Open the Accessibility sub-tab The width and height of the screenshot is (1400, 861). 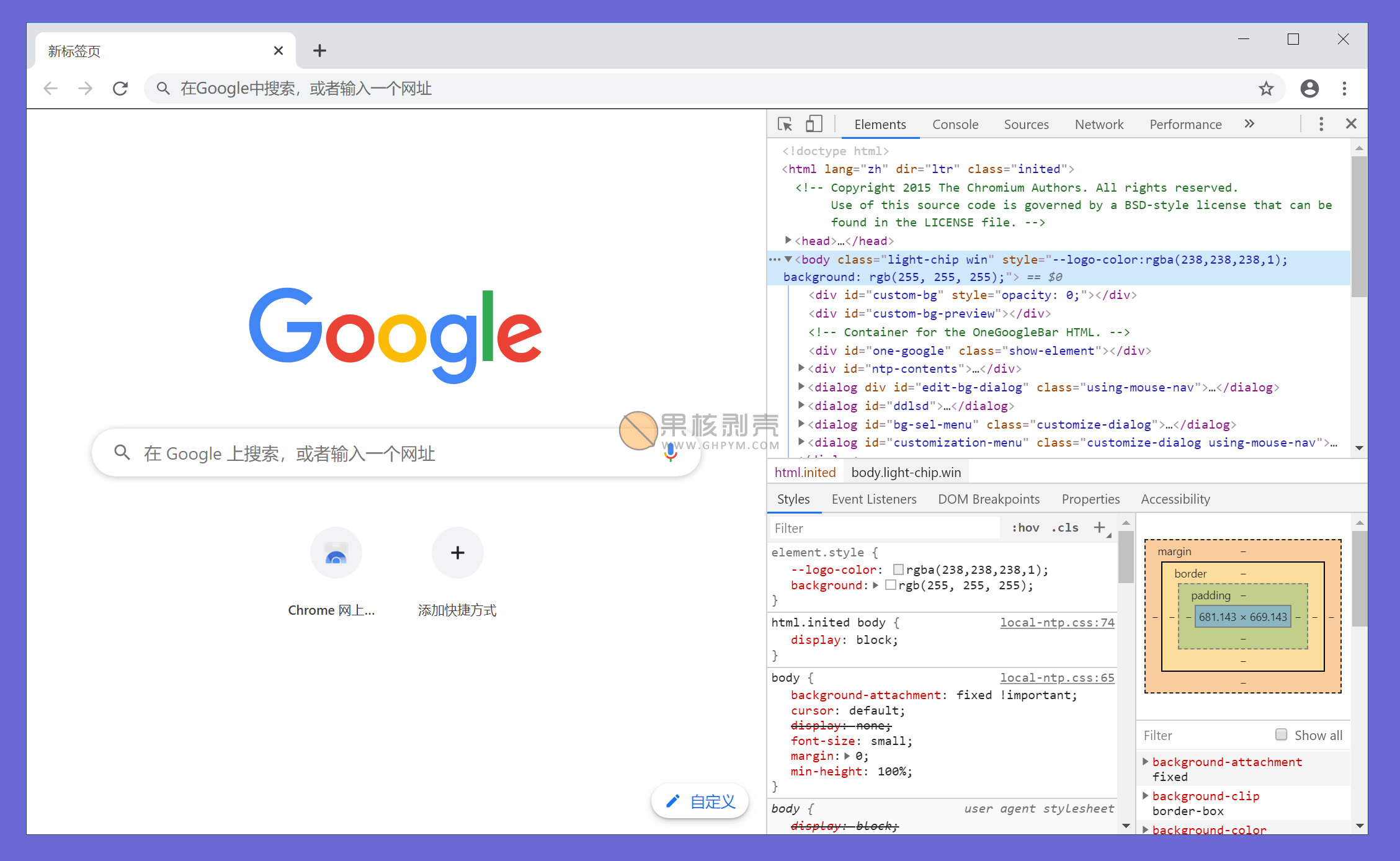point(1175,499)
